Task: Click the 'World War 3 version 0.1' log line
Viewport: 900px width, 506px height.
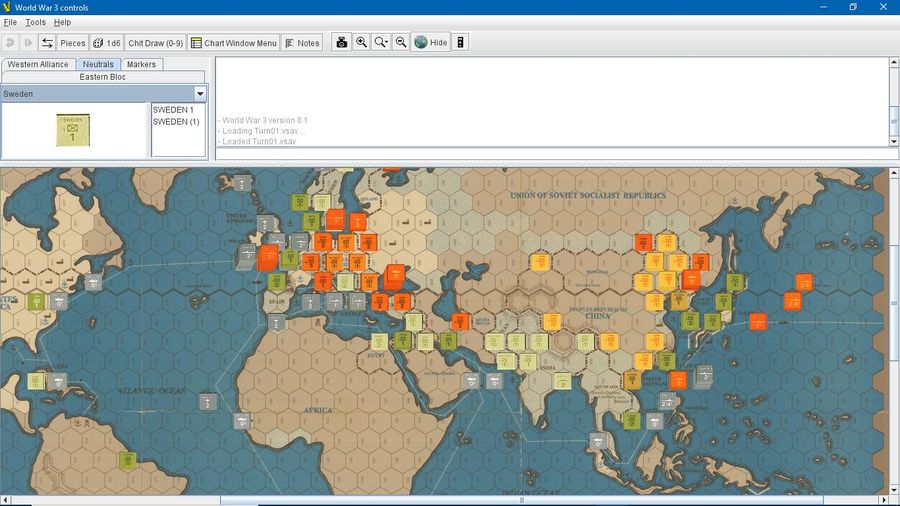Action: (x=265, y=120)
